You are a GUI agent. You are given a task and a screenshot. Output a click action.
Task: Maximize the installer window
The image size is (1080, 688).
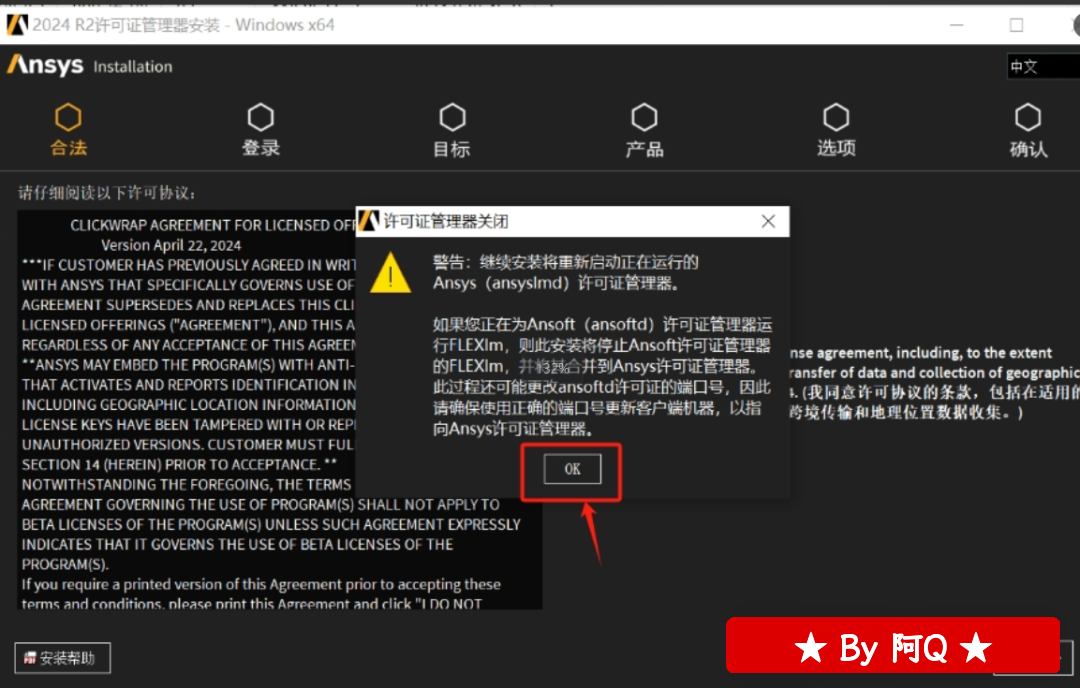click(x=1016, y=25)
